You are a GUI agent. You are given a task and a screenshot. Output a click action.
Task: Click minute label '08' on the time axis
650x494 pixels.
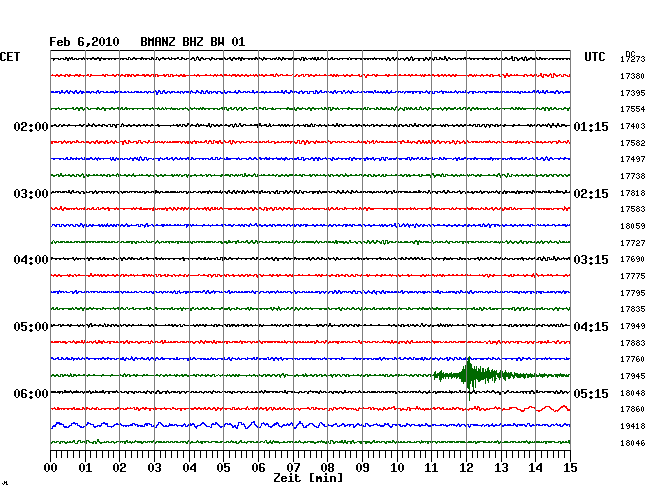[x=327, y=468]
